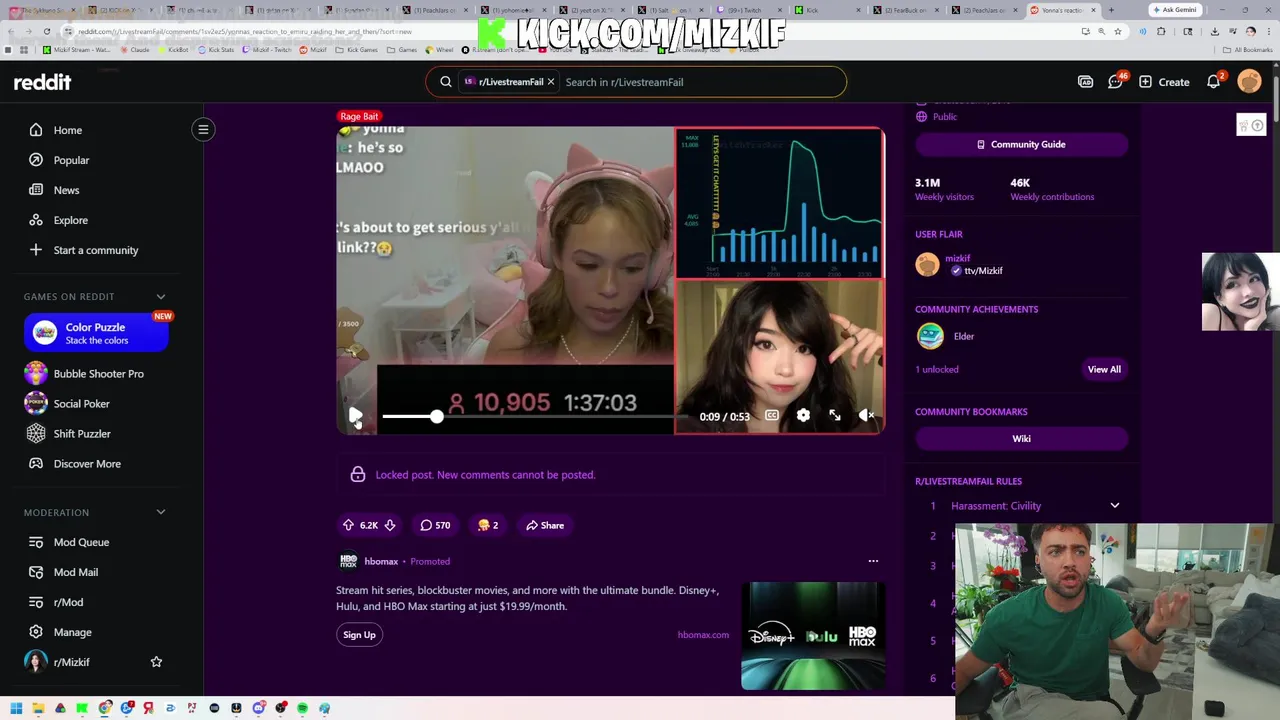The width and height of the screenshot is (1280, 720).
Task: Open user avatar menu
Action: point(1249,82)
